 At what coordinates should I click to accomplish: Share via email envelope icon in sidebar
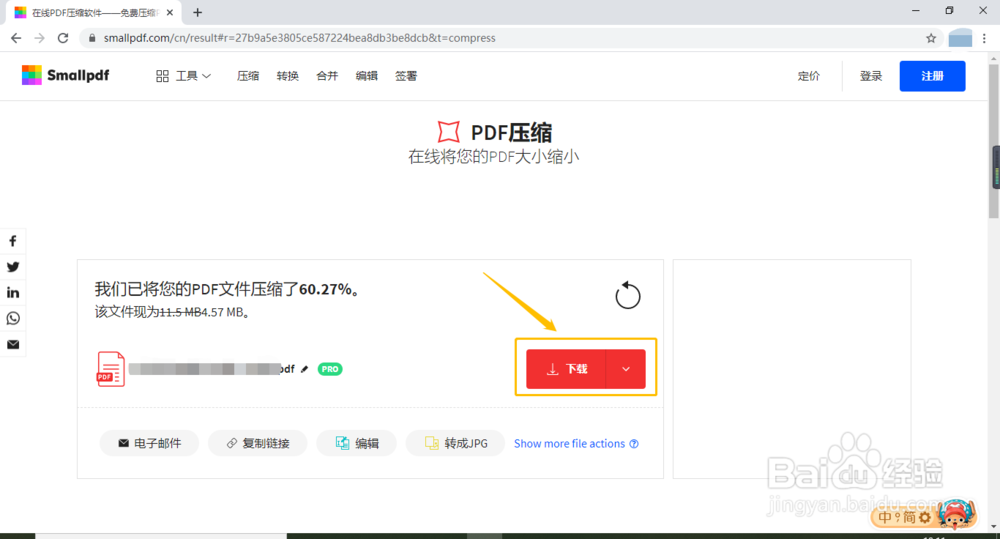coord(13,344)
